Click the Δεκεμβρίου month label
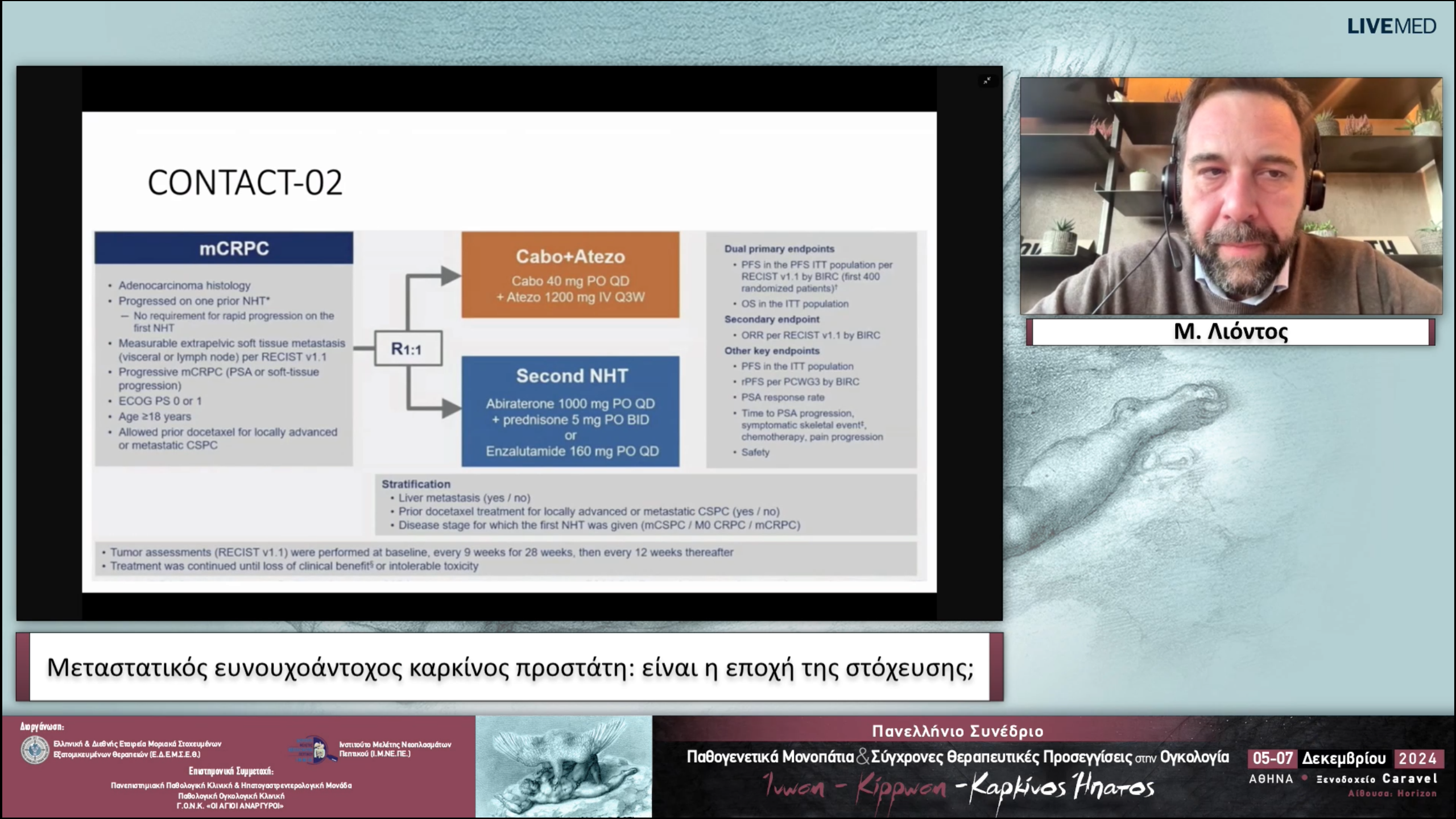Viewport: 1456px width, 819px height. click(1345, 758)
